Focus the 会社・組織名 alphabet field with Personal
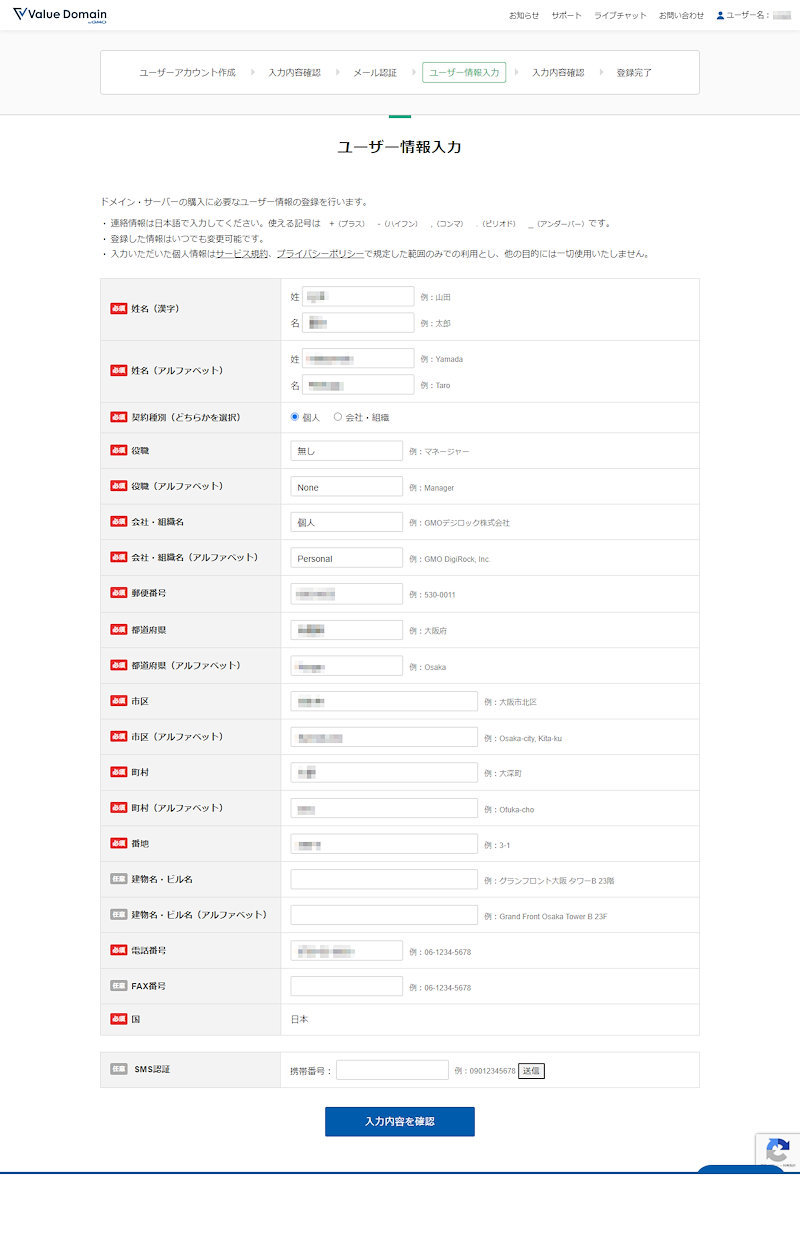 click(x=346, y=558)
